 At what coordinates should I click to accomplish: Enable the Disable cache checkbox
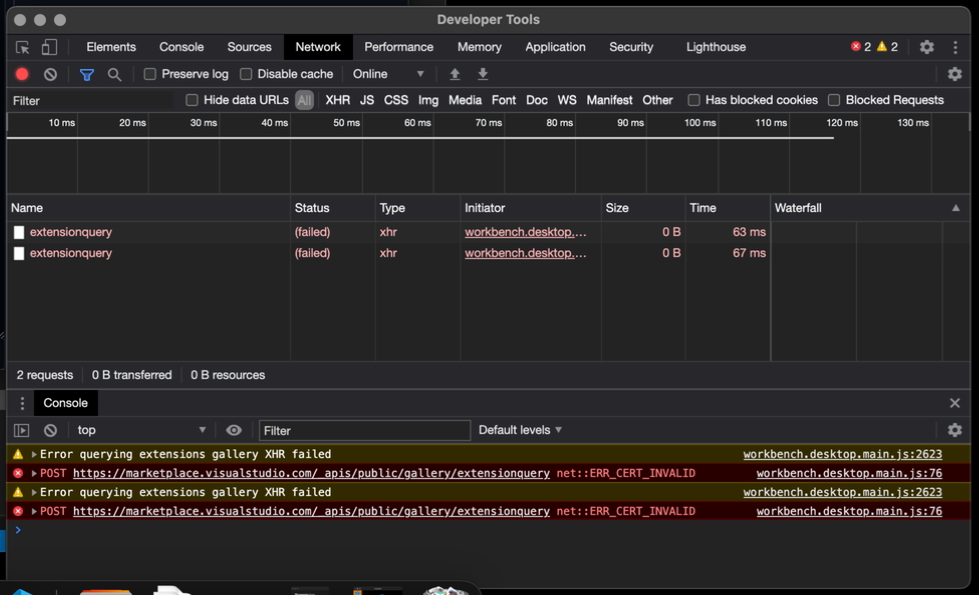click(245, 74)
